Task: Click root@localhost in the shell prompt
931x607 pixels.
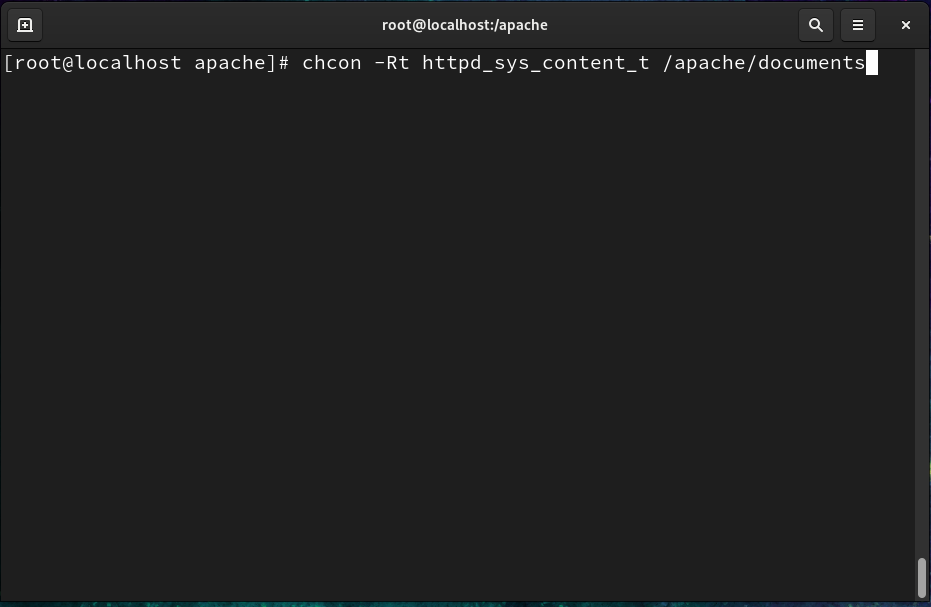Action: click(x=98, y=63)
